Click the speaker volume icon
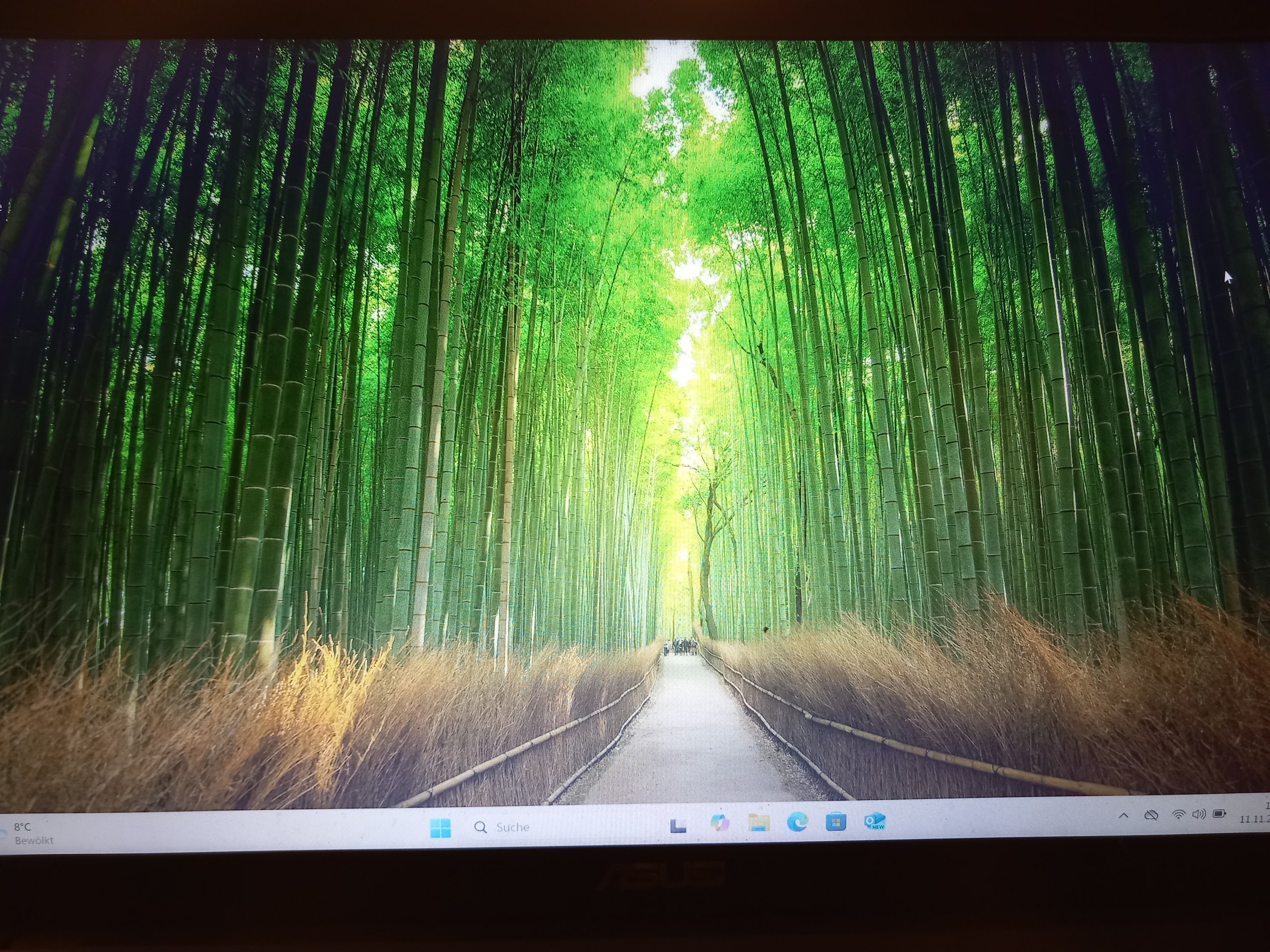Viewport: 1270px width, 952px height. tap(1198, 814)
